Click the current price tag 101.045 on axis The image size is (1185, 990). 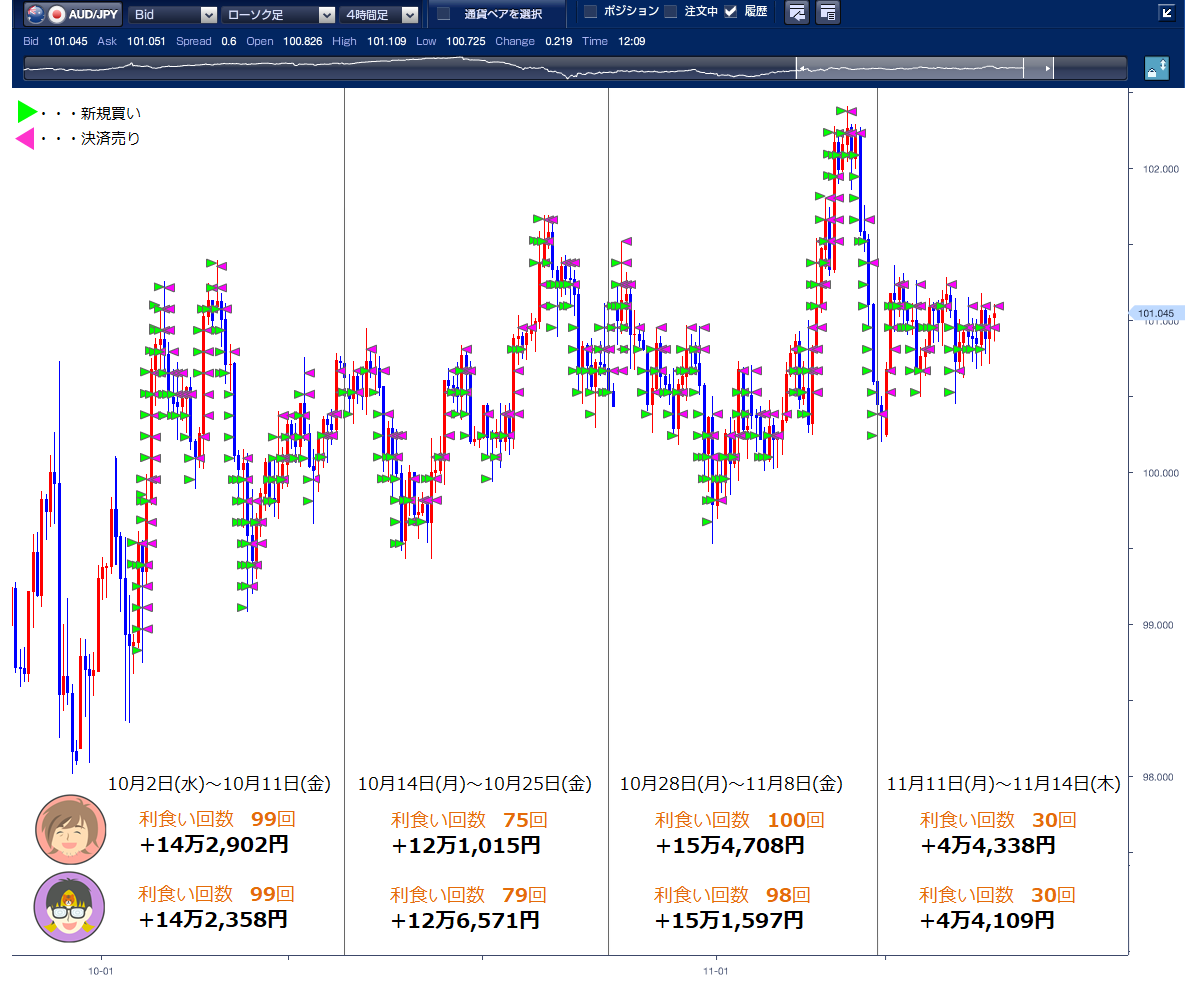click(x=1156, y=313)
